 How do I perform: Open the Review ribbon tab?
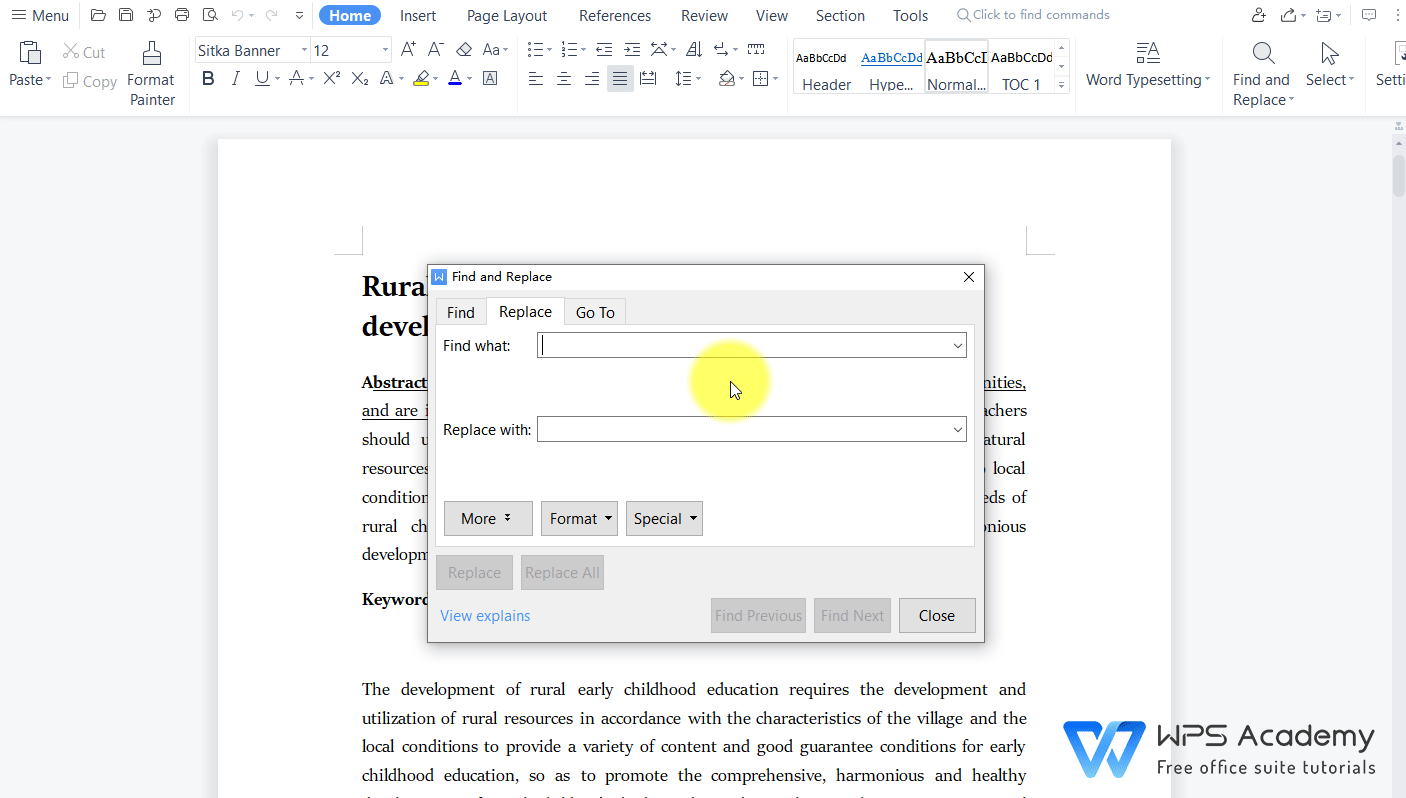(x=704, y=15)
